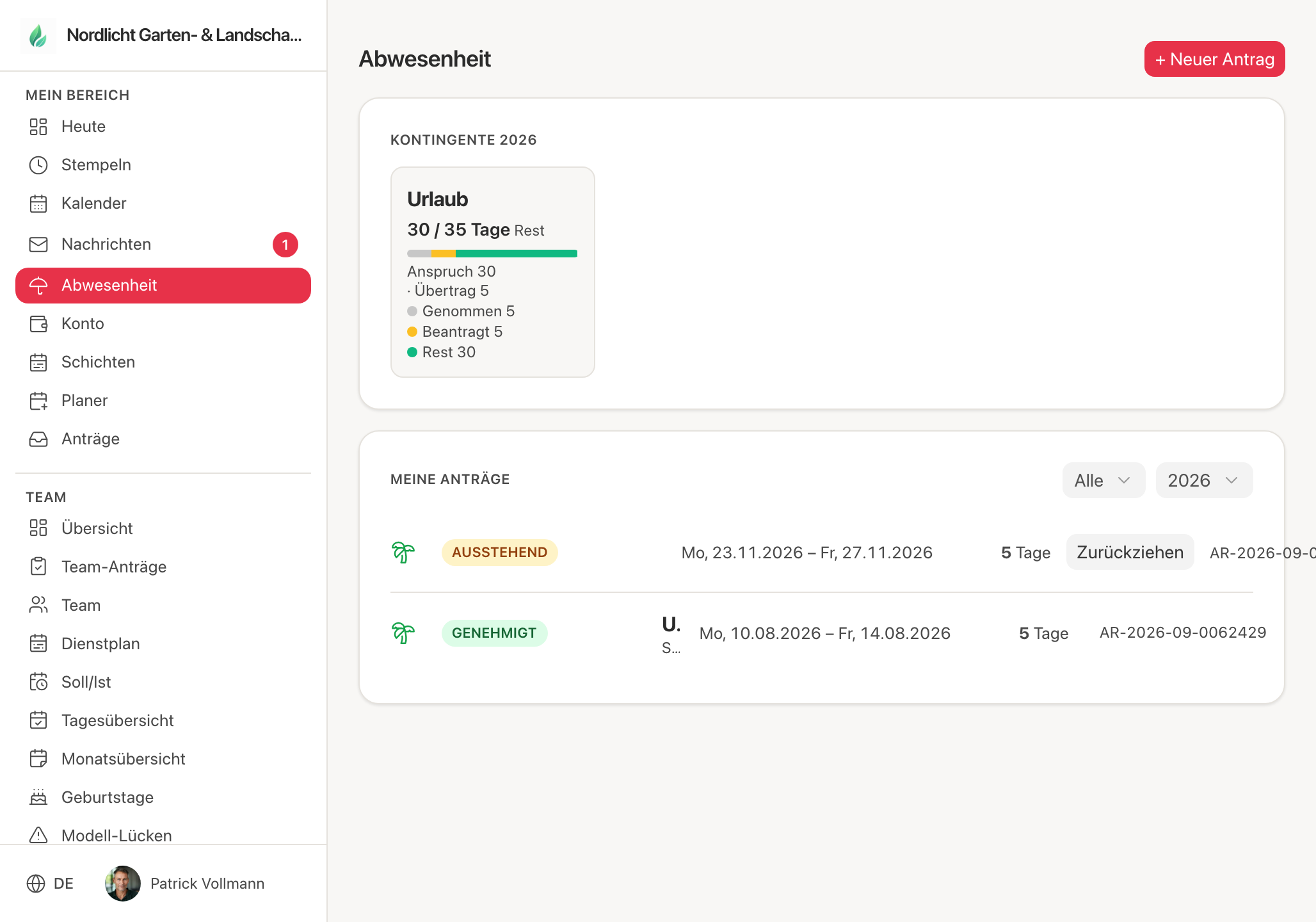Click Patrick Vollmann's avatar photo

pos(123,884)
